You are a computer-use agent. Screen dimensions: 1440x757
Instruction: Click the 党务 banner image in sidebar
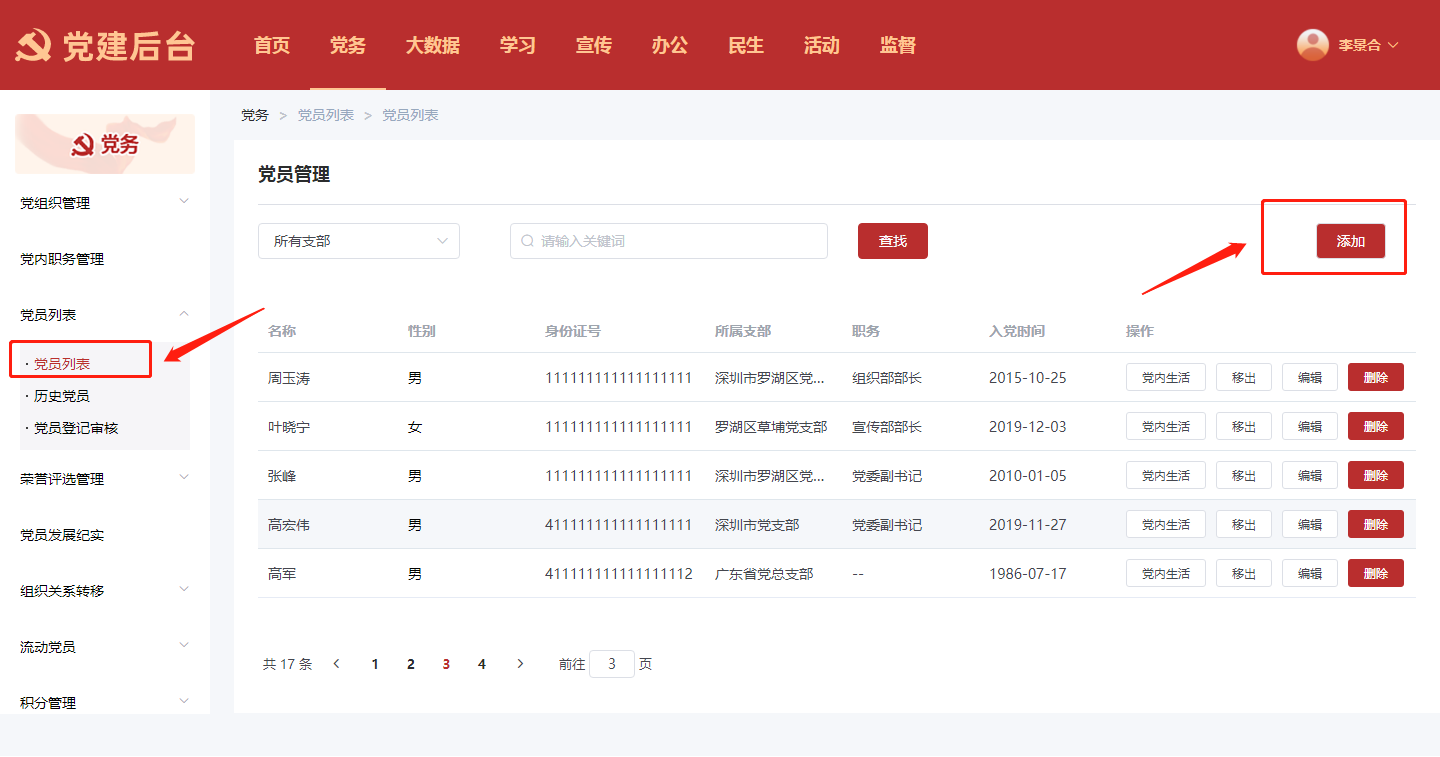[105, 144]
